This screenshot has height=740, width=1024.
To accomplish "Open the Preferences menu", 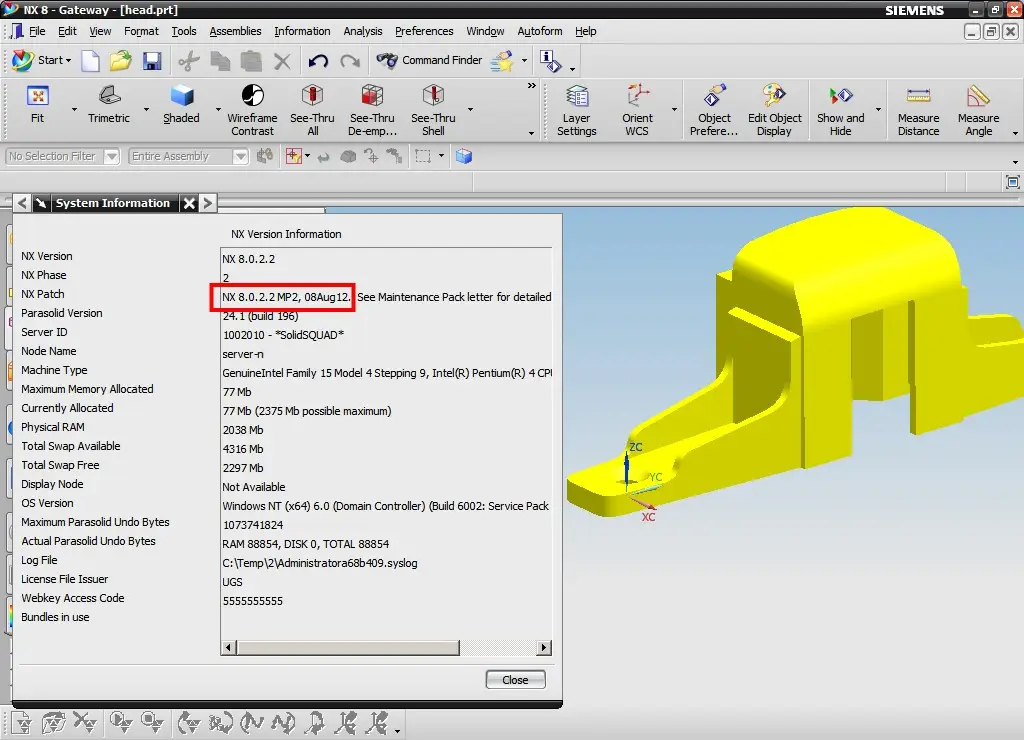I will click(x=424, y=31).
